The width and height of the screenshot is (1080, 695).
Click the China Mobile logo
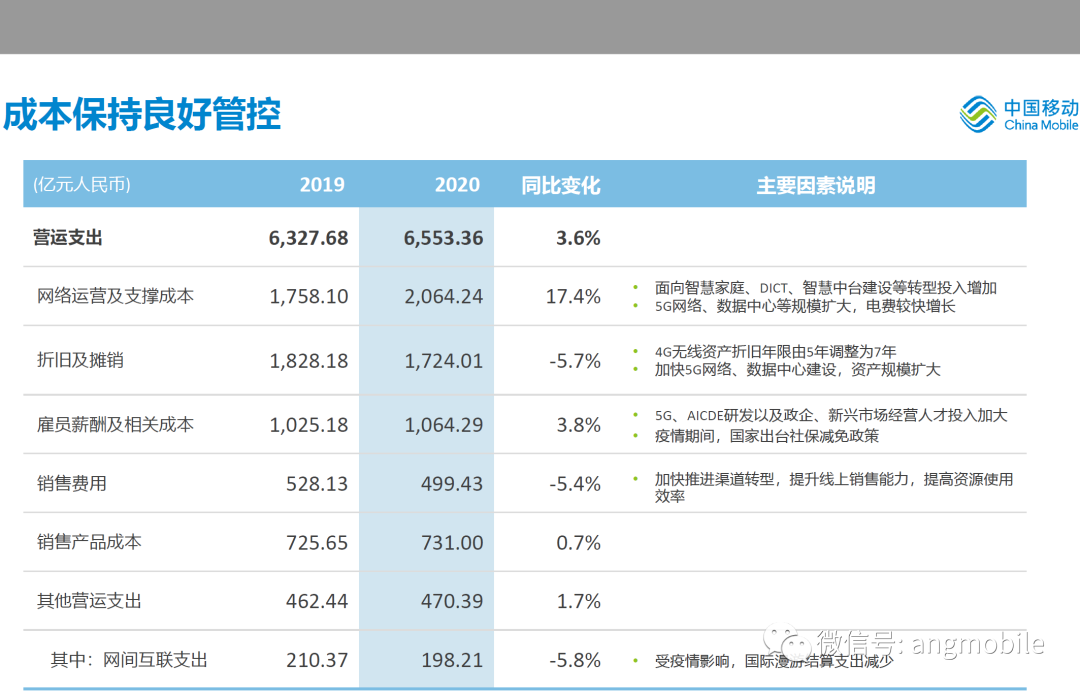1019,114
